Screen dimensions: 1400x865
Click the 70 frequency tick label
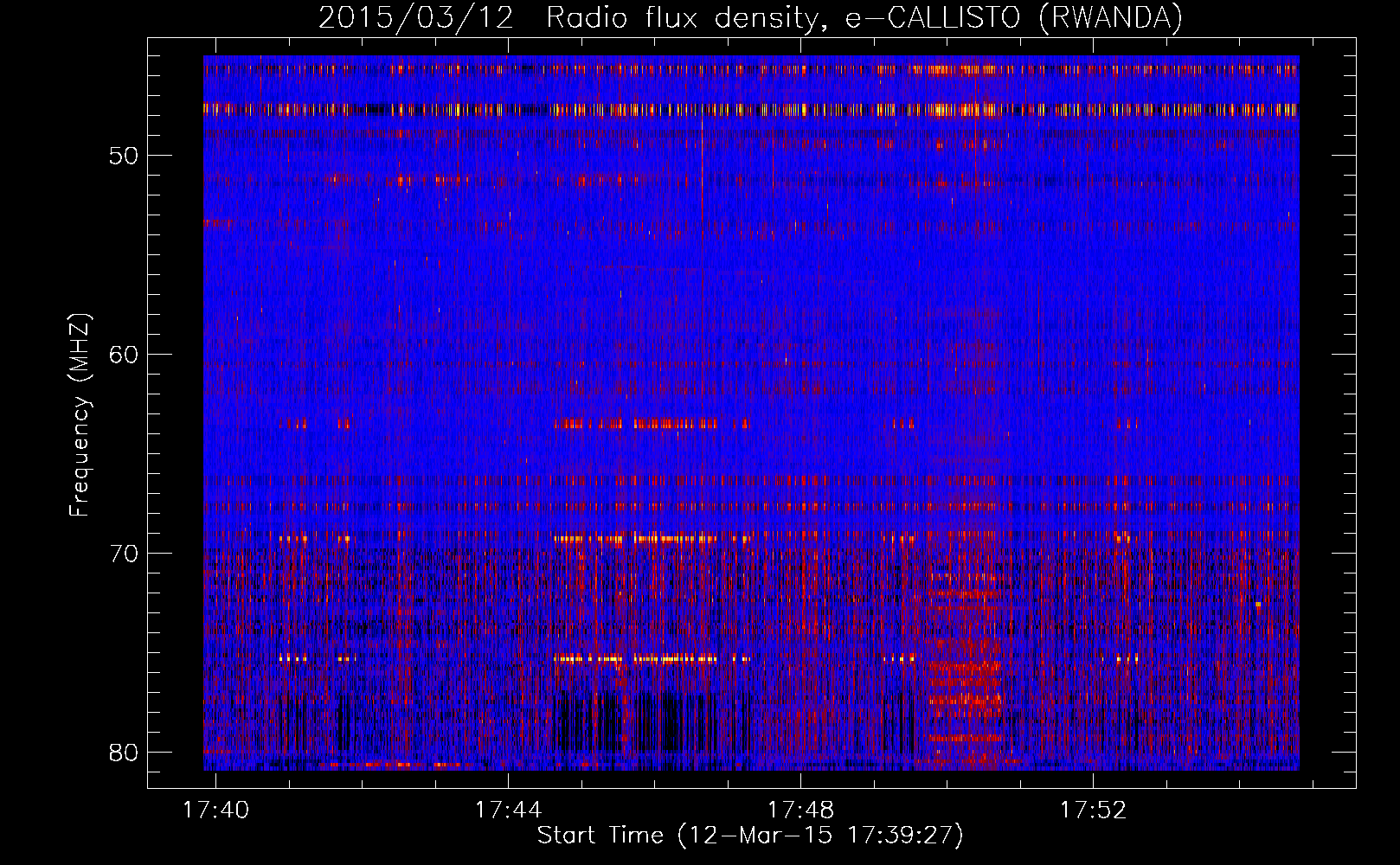pos(124,554)
